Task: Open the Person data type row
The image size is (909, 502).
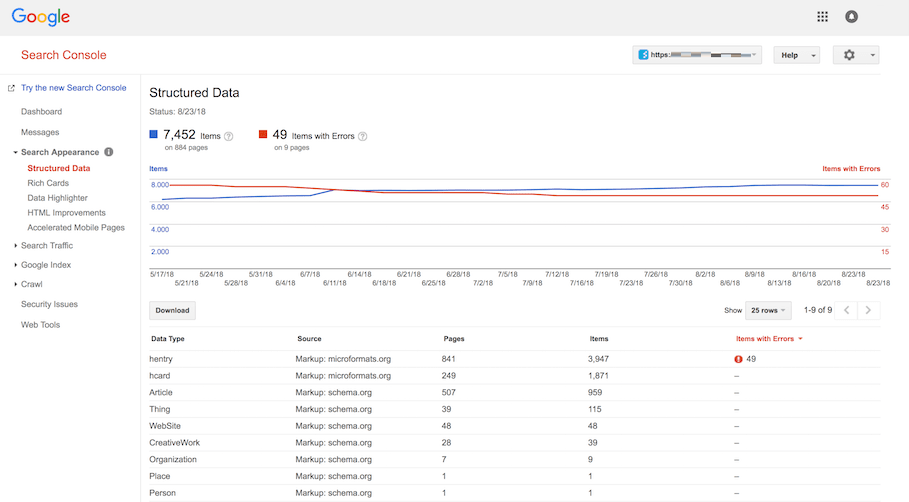Action: [x=514, y=493]
